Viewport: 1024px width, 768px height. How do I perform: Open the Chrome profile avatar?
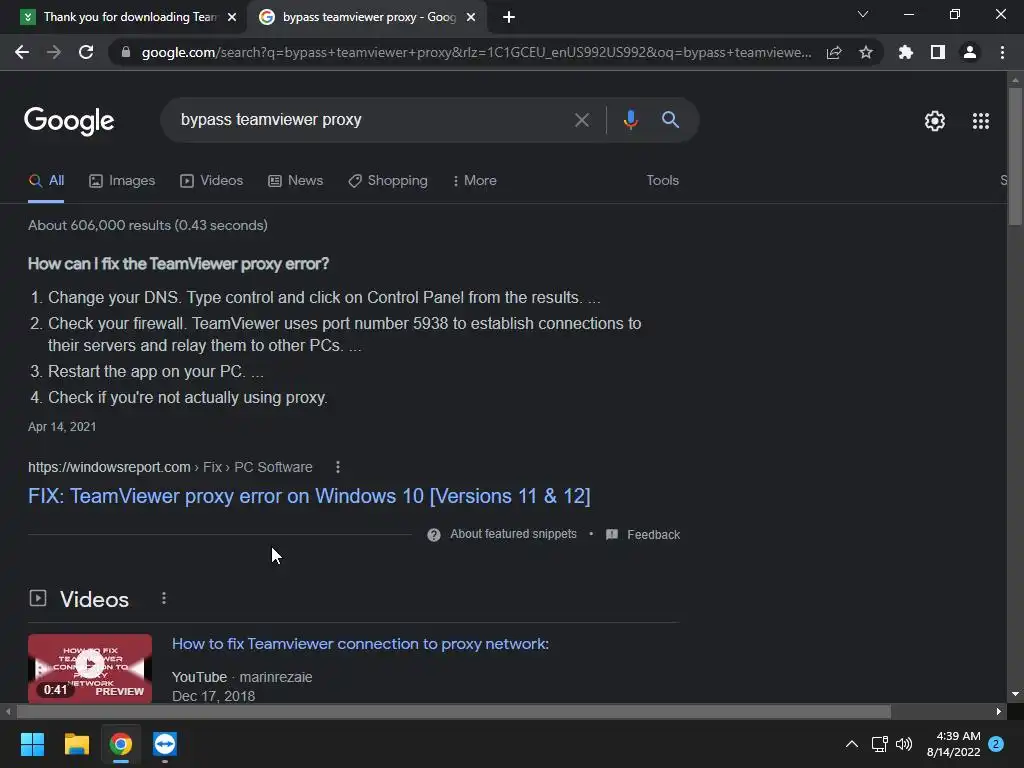tap(970, 52)
